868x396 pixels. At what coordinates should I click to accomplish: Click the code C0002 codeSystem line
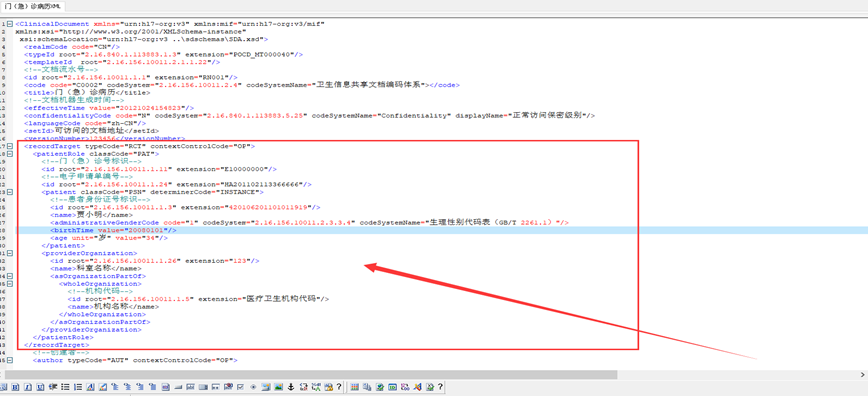click(x=242, y=85)
